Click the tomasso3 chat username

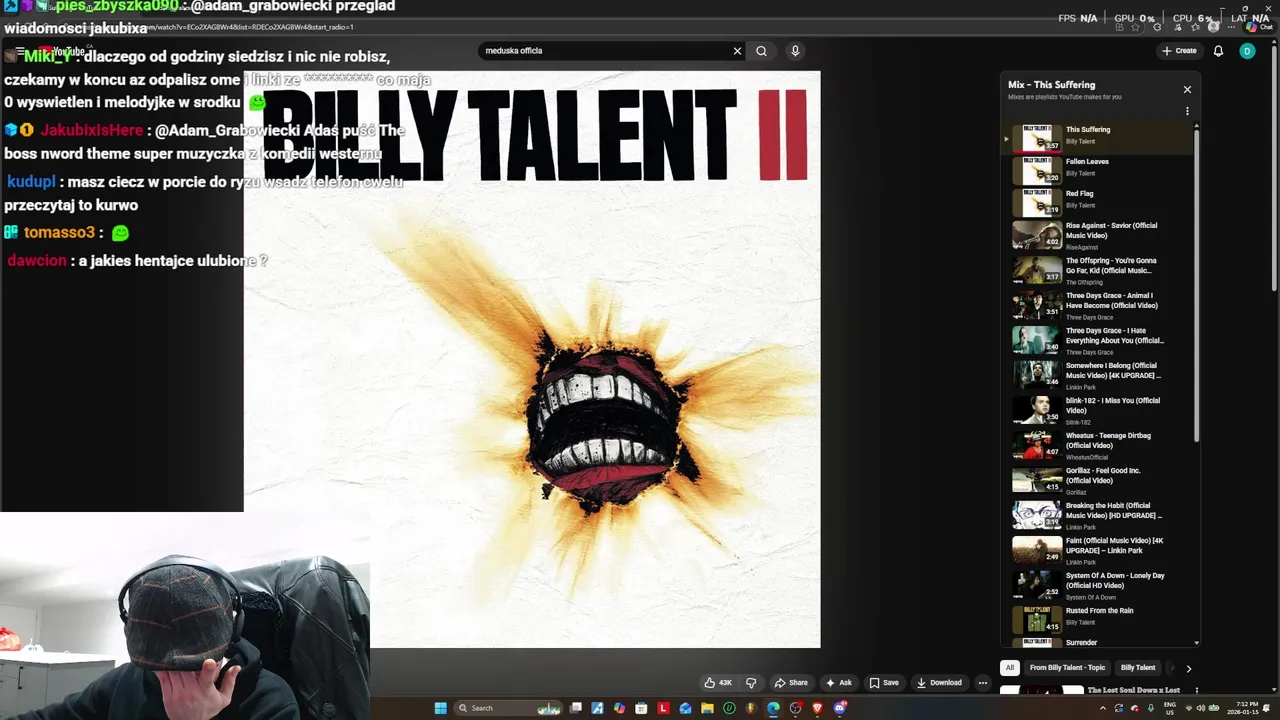click(x=59, y=232)
